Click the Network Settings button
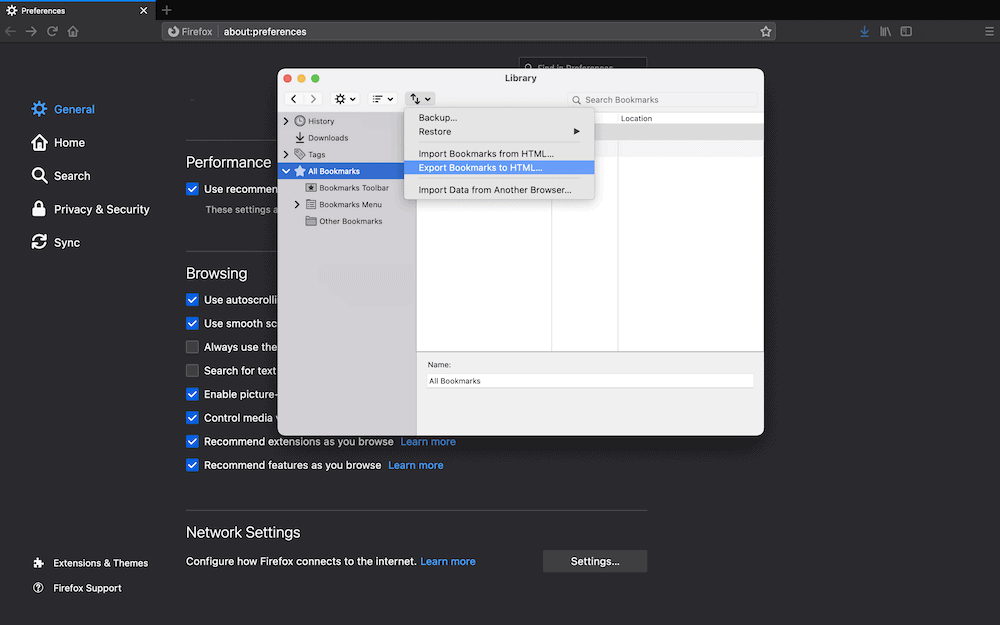Image resolution: width=1000 pixels, height=625 pixels. coord(594,561)
